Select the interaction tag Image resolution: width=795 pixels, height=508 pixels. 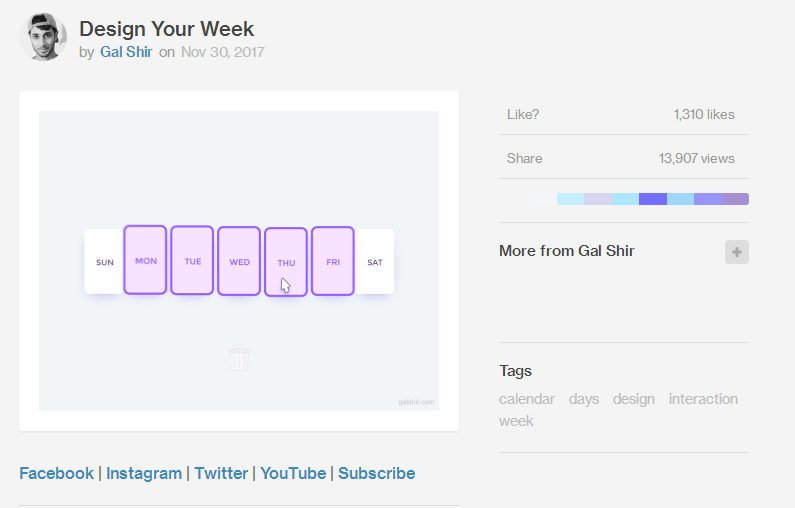703,399
